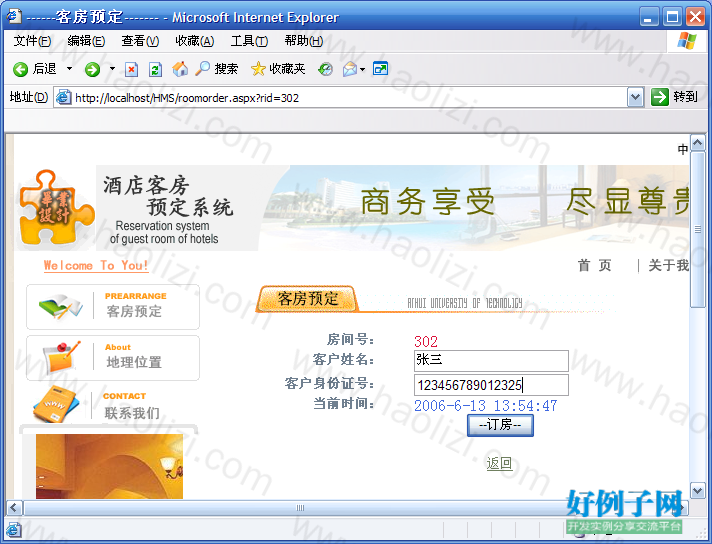Open the 文件(F) menu

coord(32,41)
